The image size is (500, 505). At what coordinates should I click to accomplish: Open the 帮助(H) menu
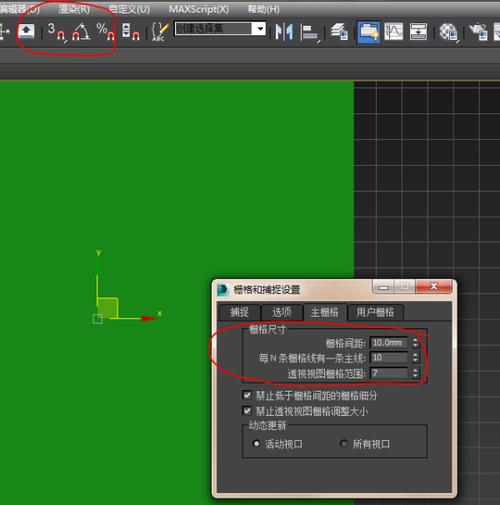click(x=263, y=9)
